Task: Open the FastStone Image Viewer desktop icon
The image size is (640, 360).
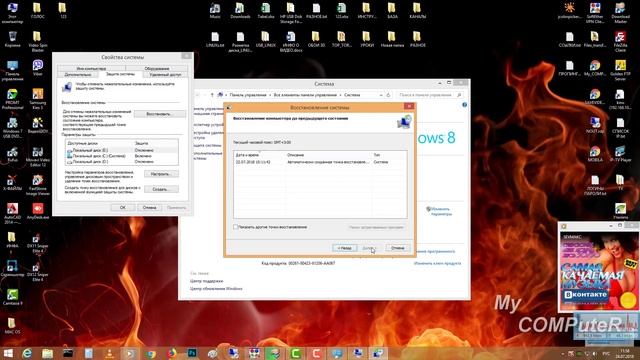Action: point(38,185)
